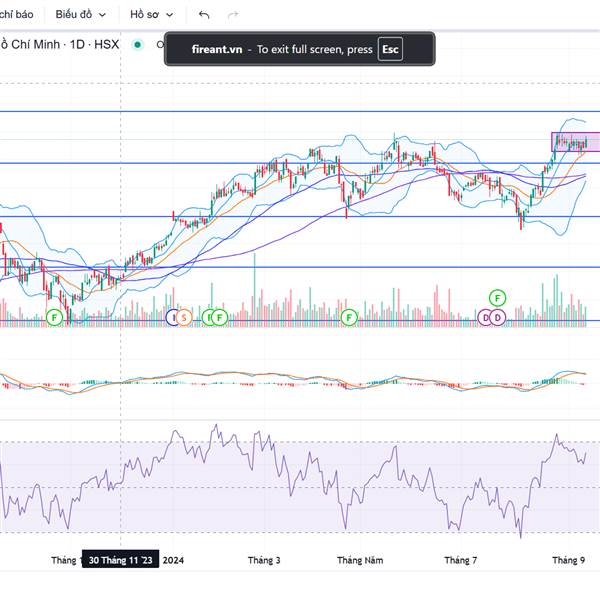Viewport: 600px width, 600px height.
Task: Click the Tháng 9 time axis label
Action: click(x=569, y=561)
